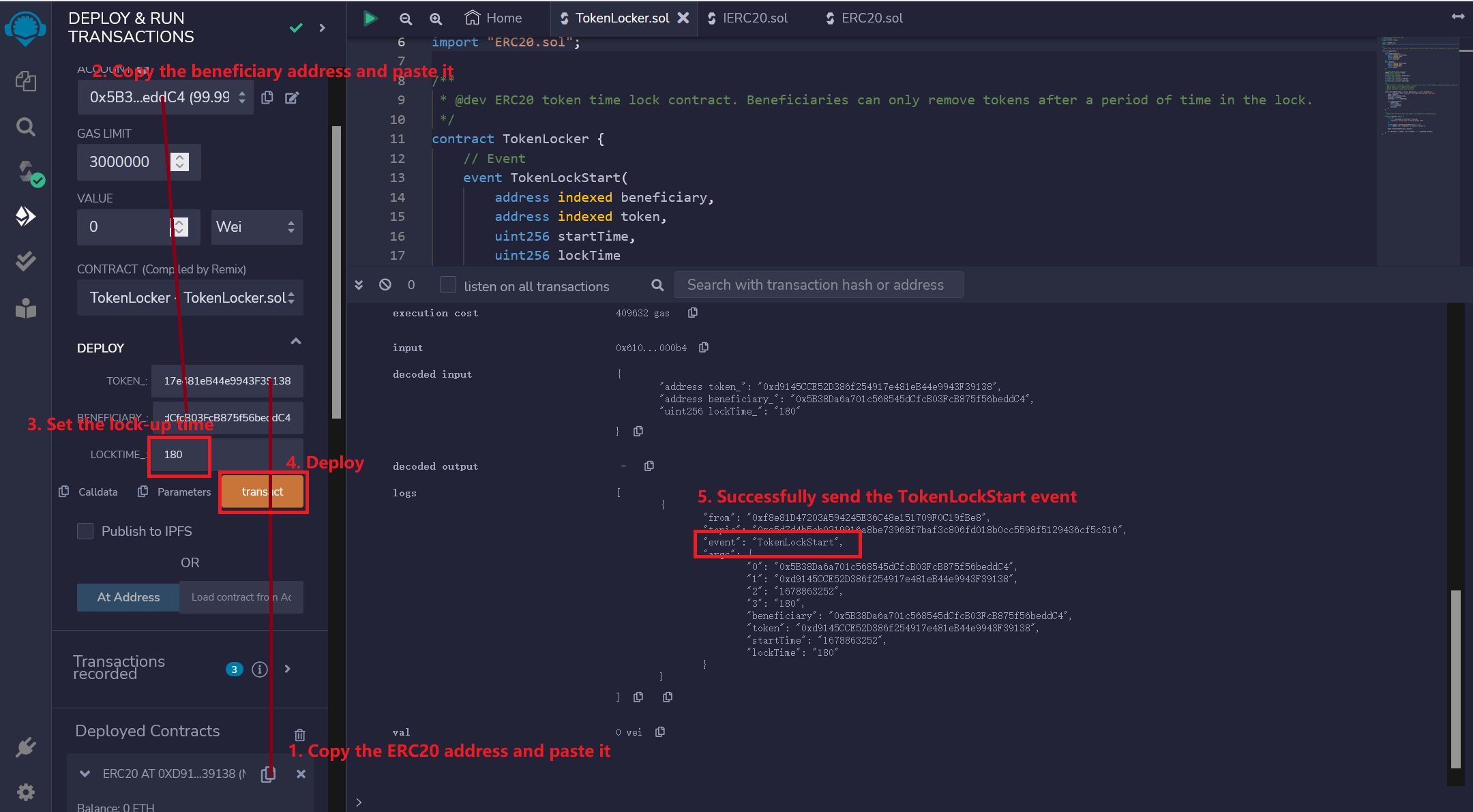Click the terminal vertical scrollbar
This screenshot has height=812, width=1473.
(1456, 678)
